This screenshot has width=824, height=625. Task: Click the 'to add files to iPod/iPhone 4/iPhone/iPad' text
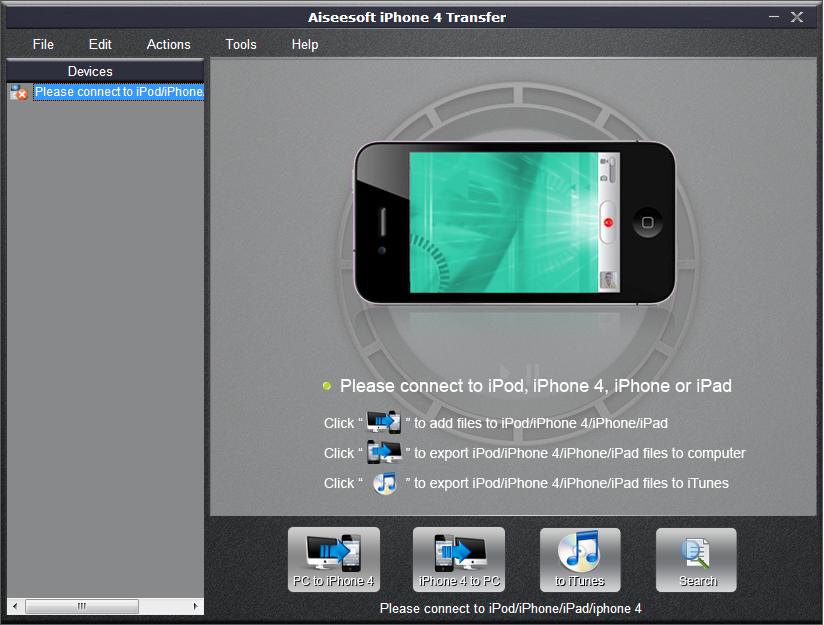[541, 423]
